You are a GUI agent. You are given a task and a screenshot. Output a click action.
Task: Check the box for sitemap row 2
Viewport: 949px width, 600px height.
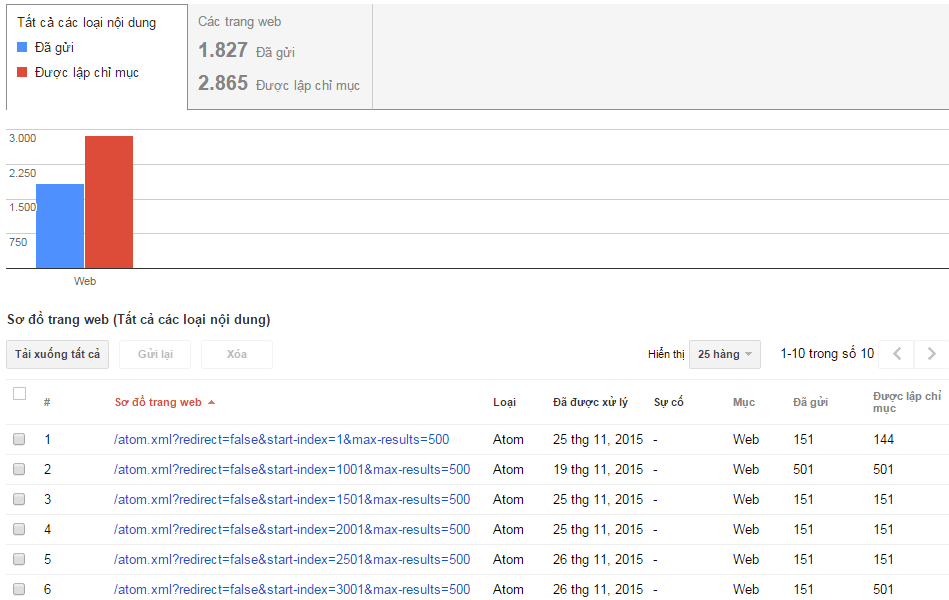pos(19,469)
